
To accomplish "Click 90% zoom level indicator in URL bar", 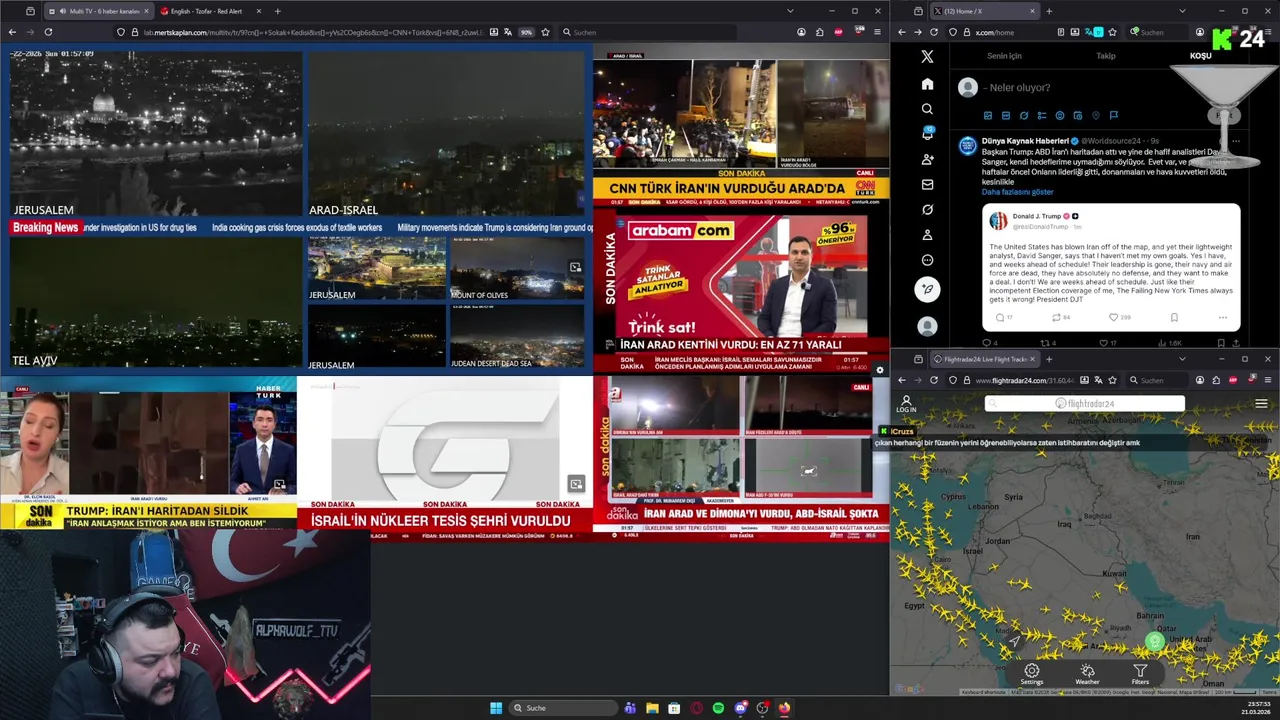I will [526, 32].
